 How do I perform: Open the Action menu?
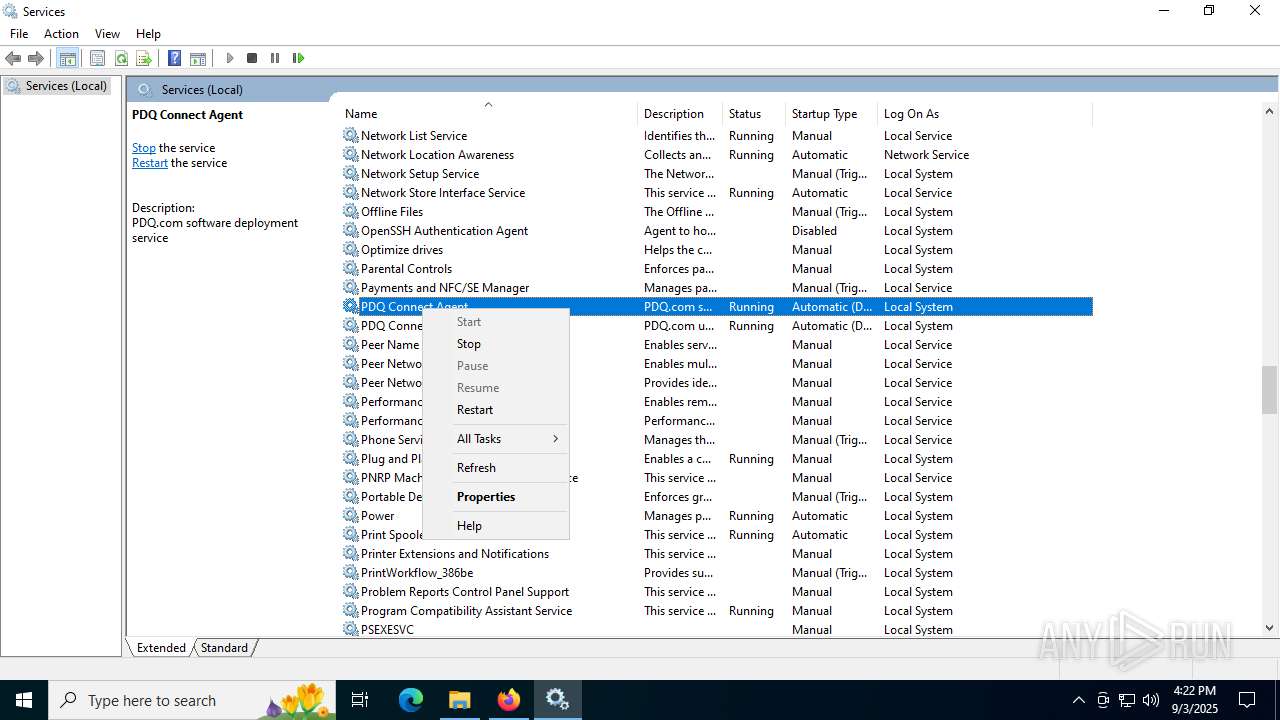(x=61, y=33)
